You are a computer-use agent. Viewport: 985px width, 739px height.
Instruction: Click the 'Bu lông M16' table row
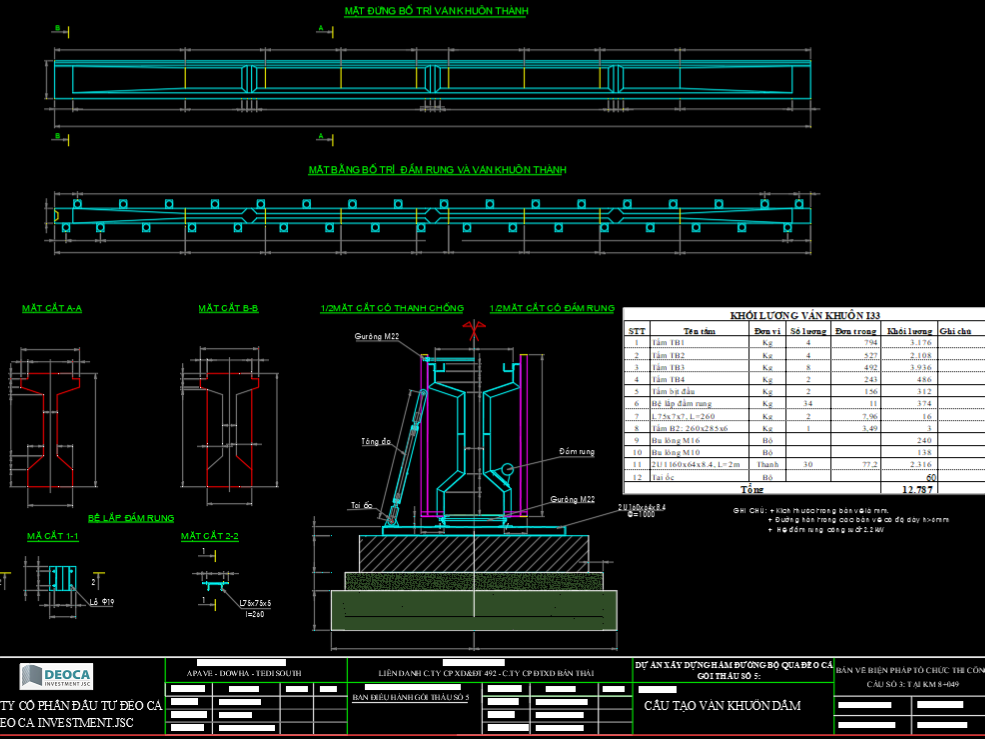(699, 440)
